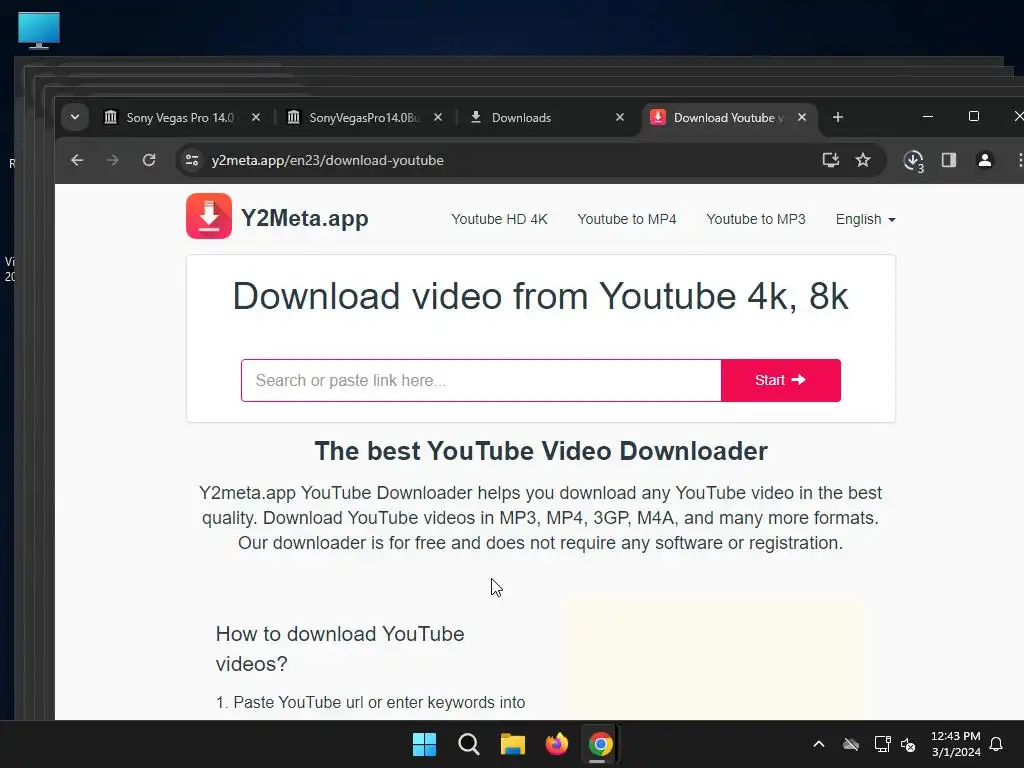This screenshot has height=768, width=1024.
Task: Open the Chrome profile icon
Action: tap(985, 160)
